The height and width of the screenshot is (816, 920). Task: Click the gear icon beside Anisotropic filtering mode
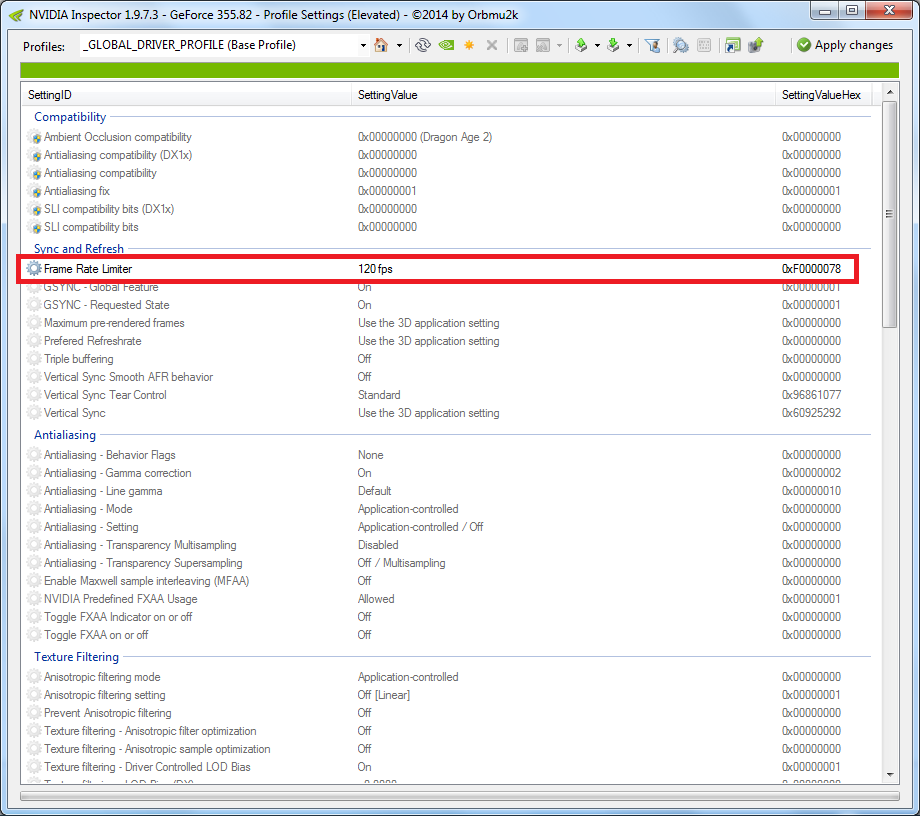35,677
